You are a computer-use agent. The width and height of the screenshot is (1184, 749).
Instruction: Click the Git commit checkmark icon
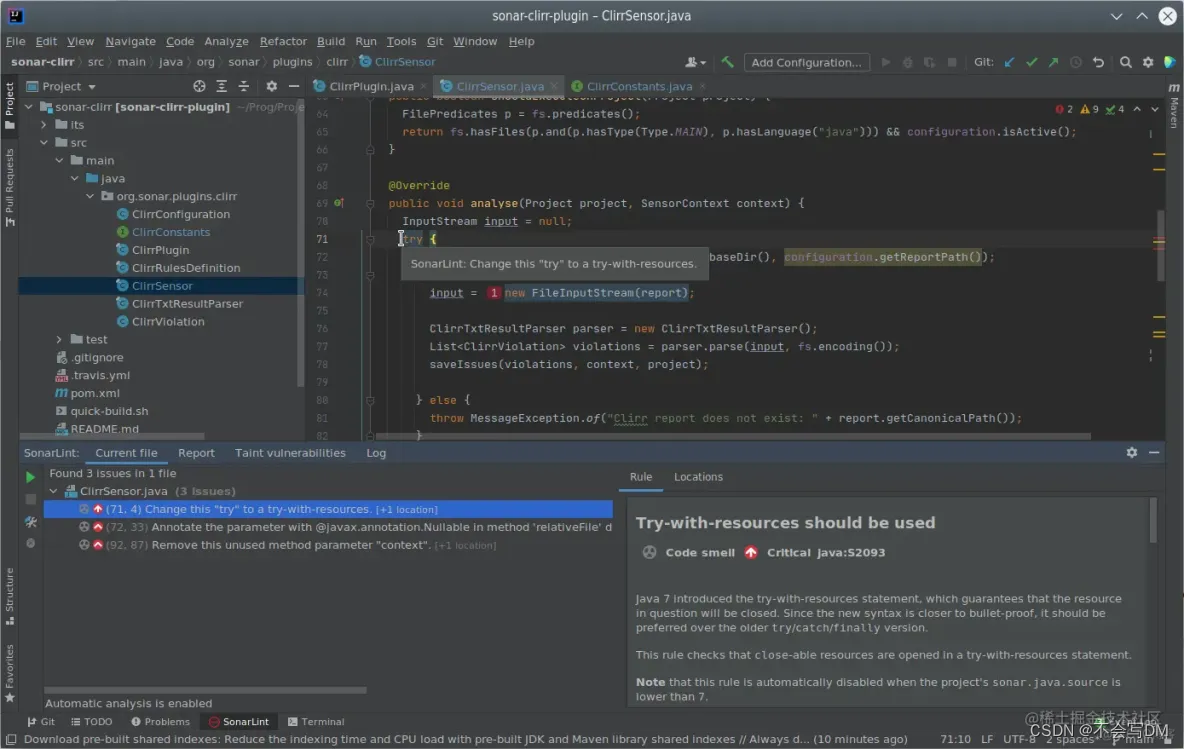pos(1031,62)
